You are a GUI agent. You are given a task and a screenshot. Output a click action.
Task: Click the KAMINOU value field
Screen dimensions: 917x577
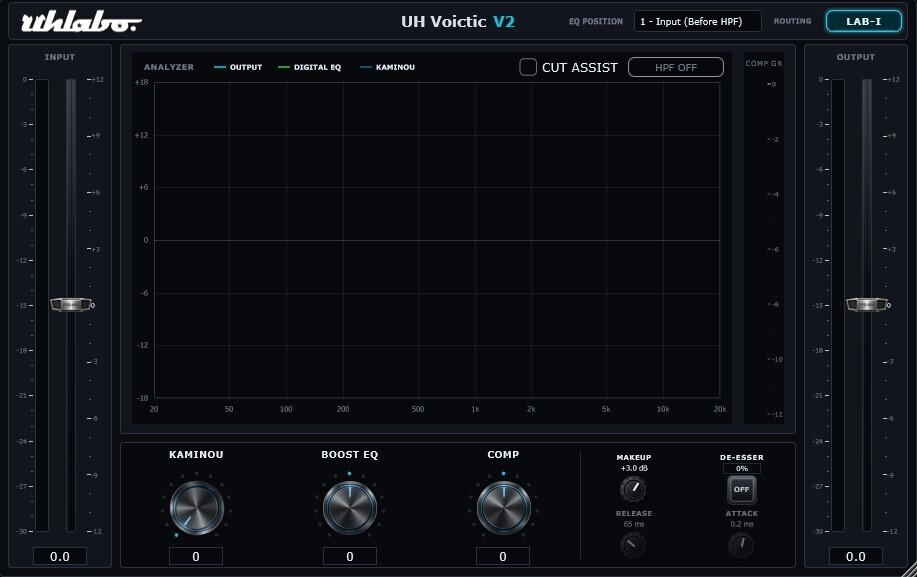(x=196, y=557)
